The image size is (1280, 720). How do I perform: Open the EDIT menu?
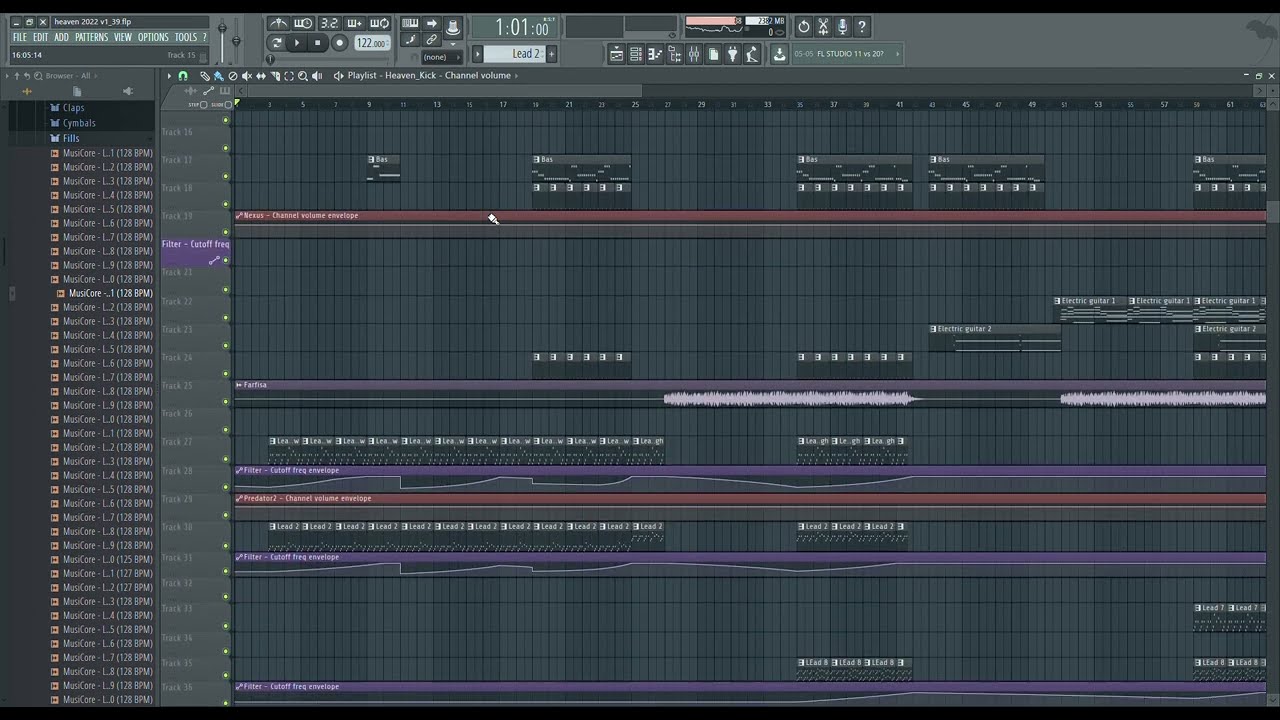pos(41,37)
